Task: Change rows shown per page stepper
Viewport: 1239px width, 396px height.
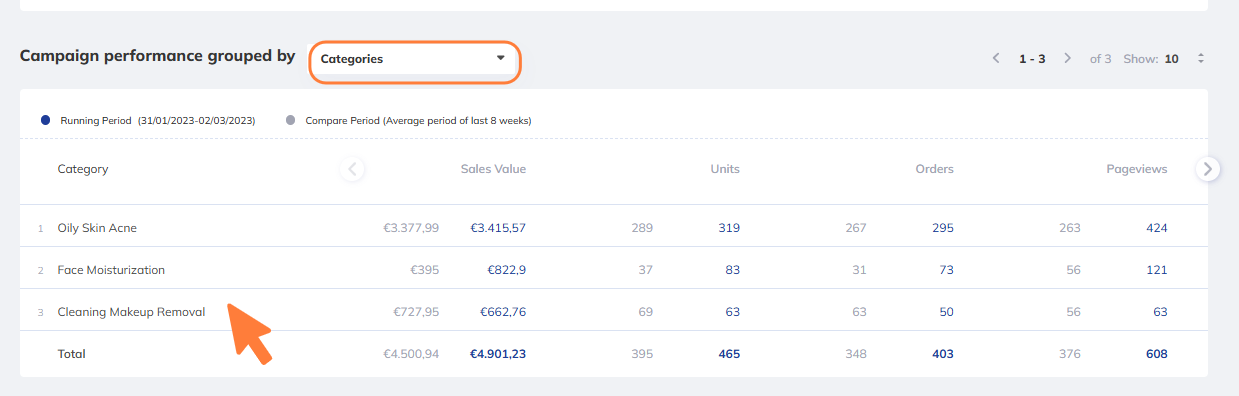Action: pos(1201,59)
